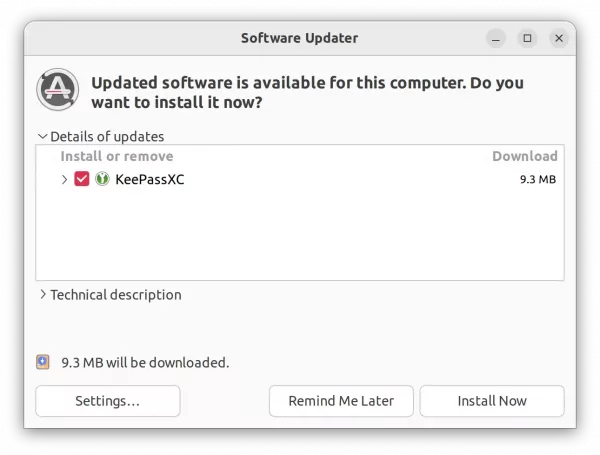Click empty area of the updates list

(x=300, y=233)
